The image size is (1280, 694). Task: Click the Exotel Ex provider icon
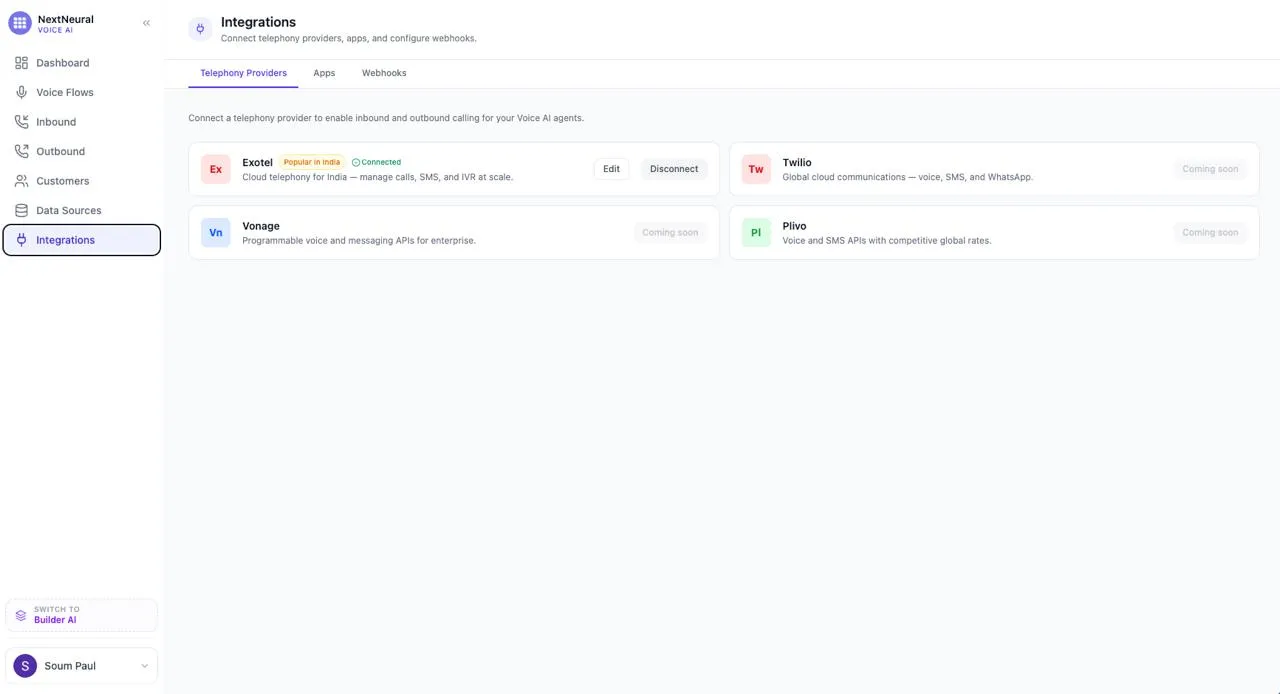point(216,169)
